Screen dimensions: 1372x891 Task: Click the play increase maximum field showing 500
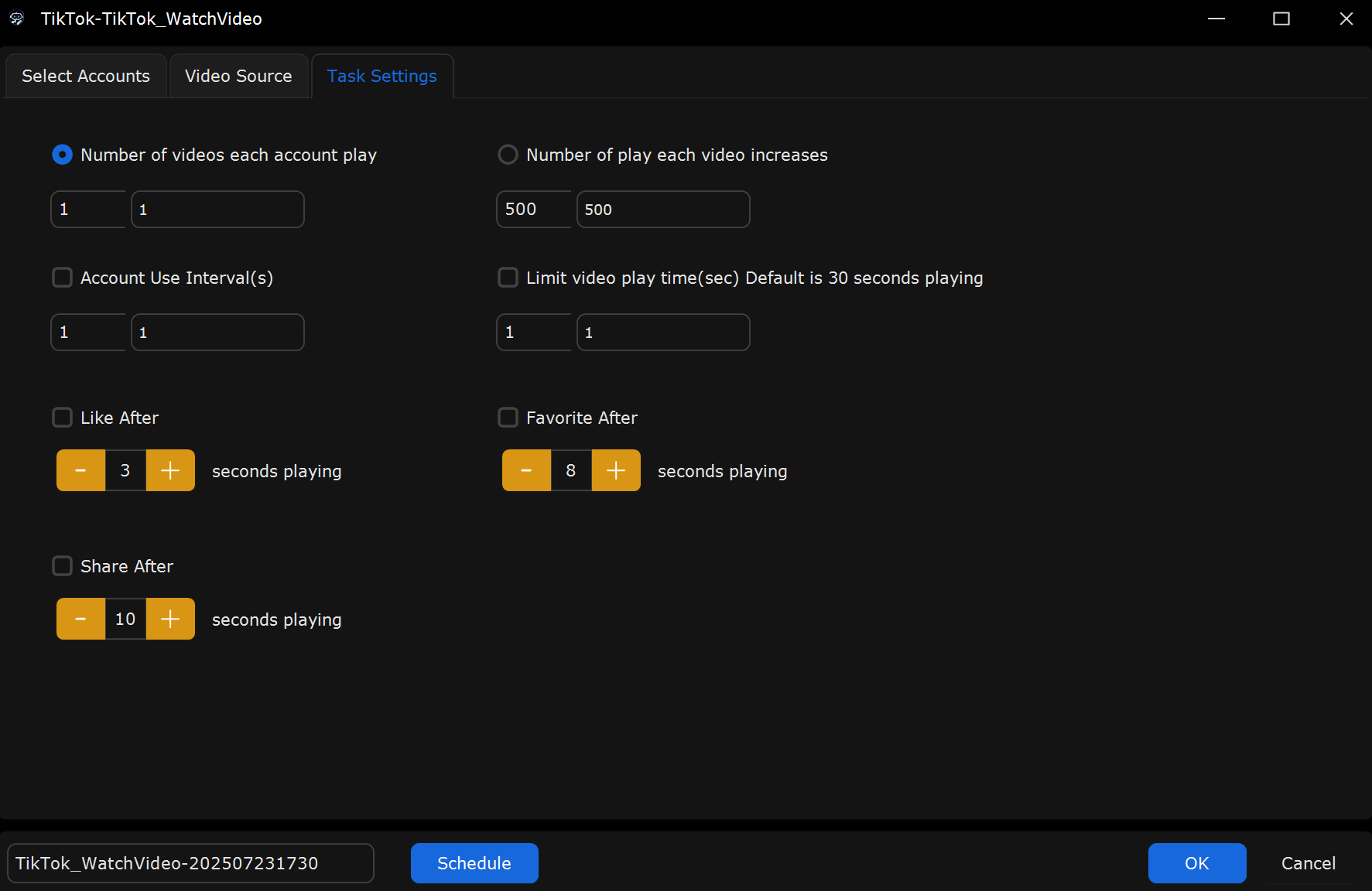pos(663,210)
